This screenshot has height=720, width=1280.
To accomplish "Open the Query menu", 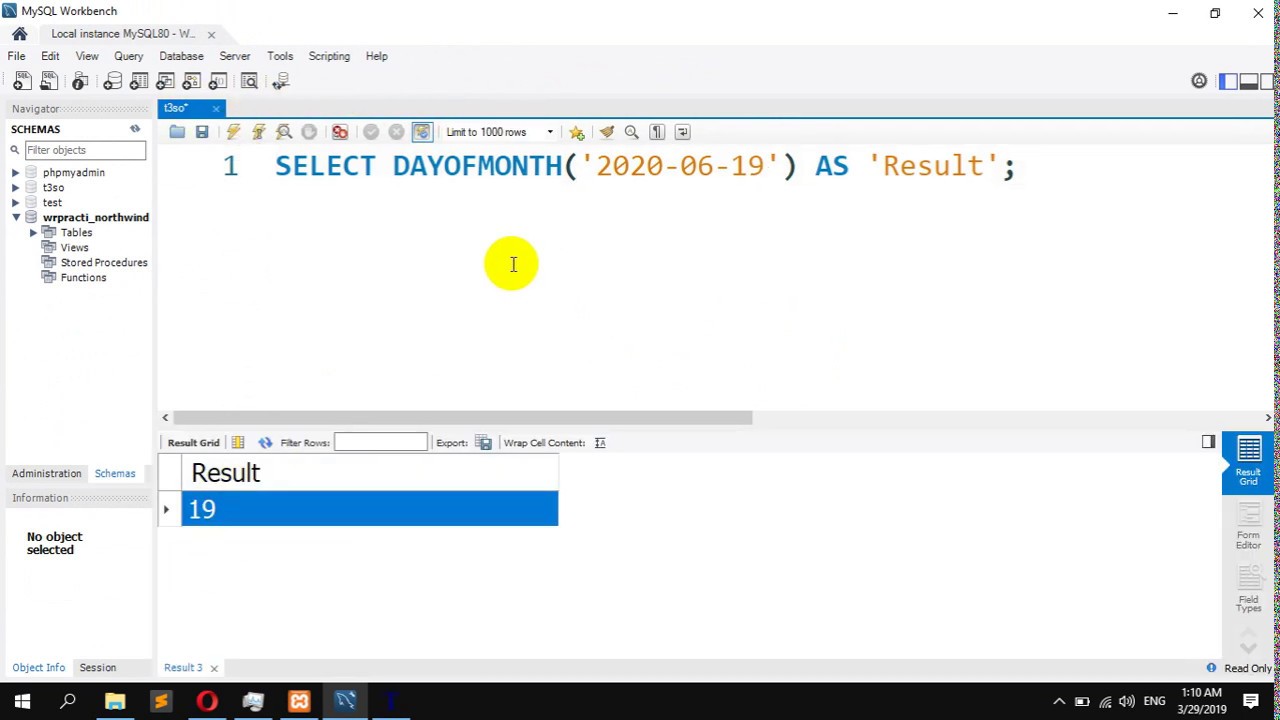I will [128, 56].
